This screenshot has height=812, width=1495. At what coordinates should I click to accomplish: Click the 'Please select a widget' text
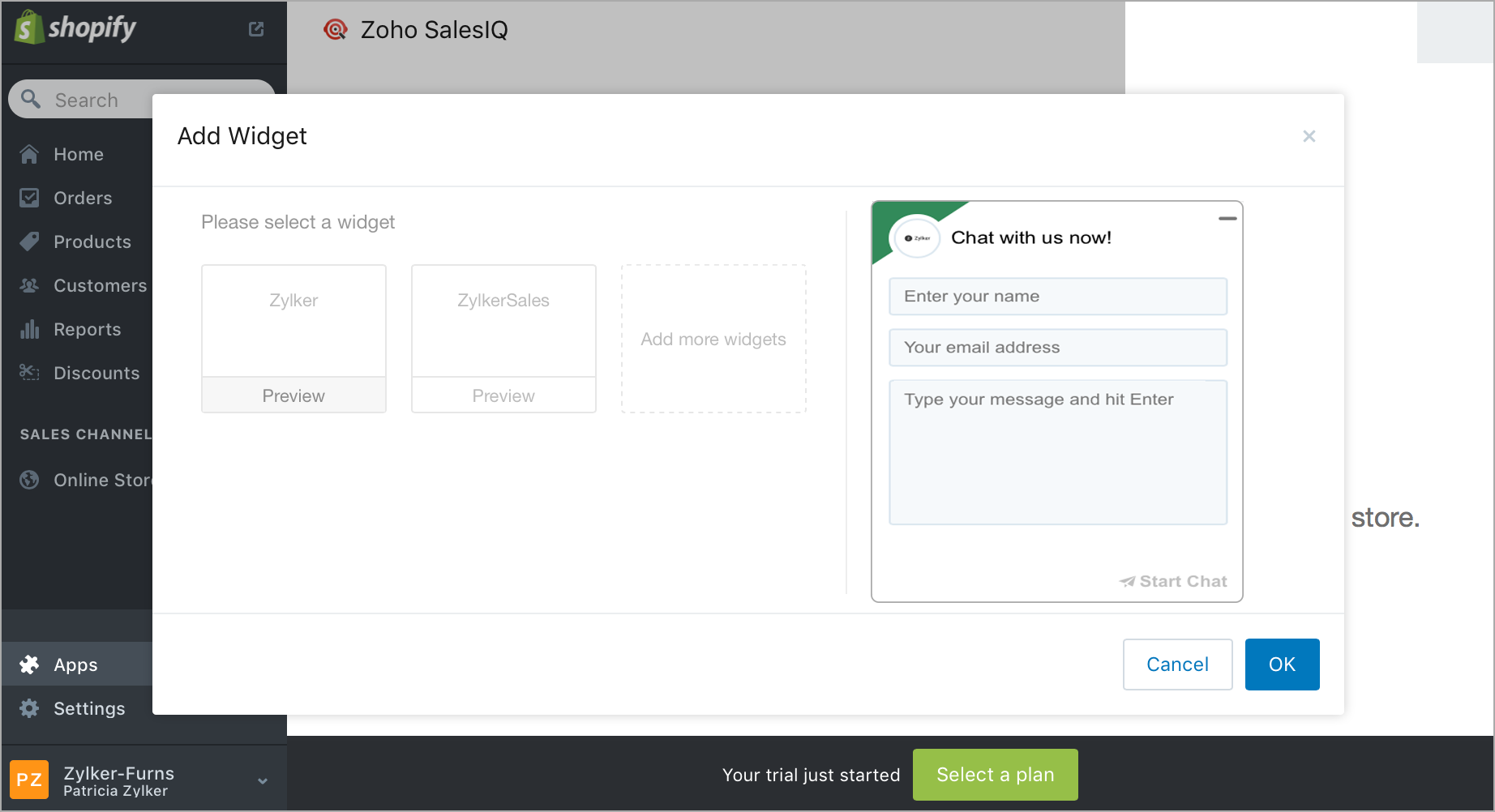tap(298, 222)
